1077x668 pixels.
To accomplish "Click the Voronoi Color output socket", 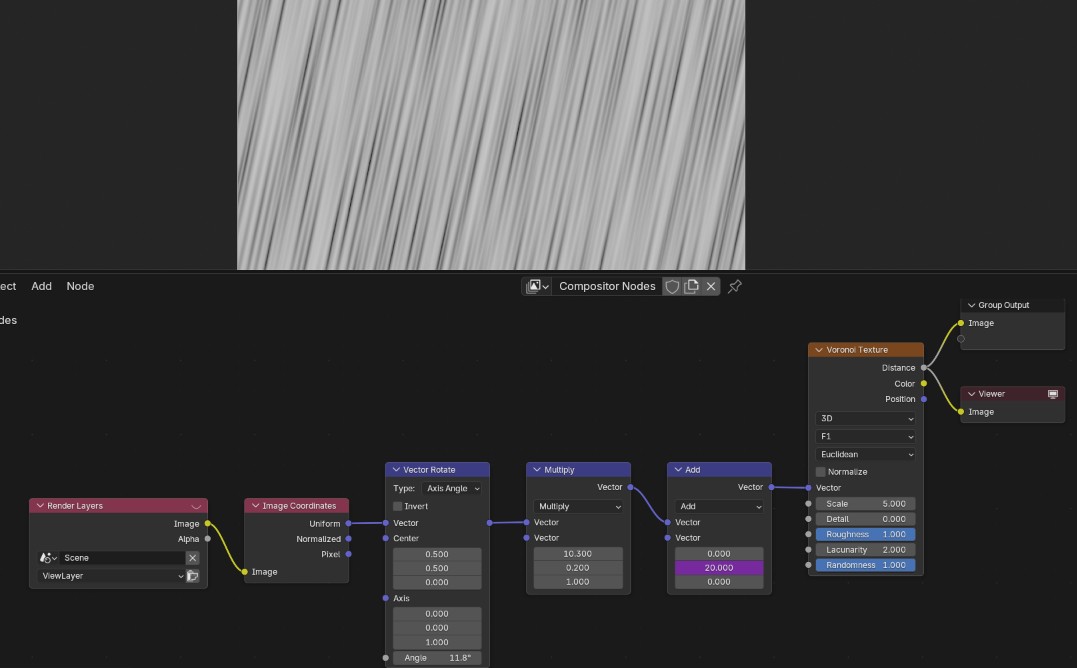I will coord(924,384).
